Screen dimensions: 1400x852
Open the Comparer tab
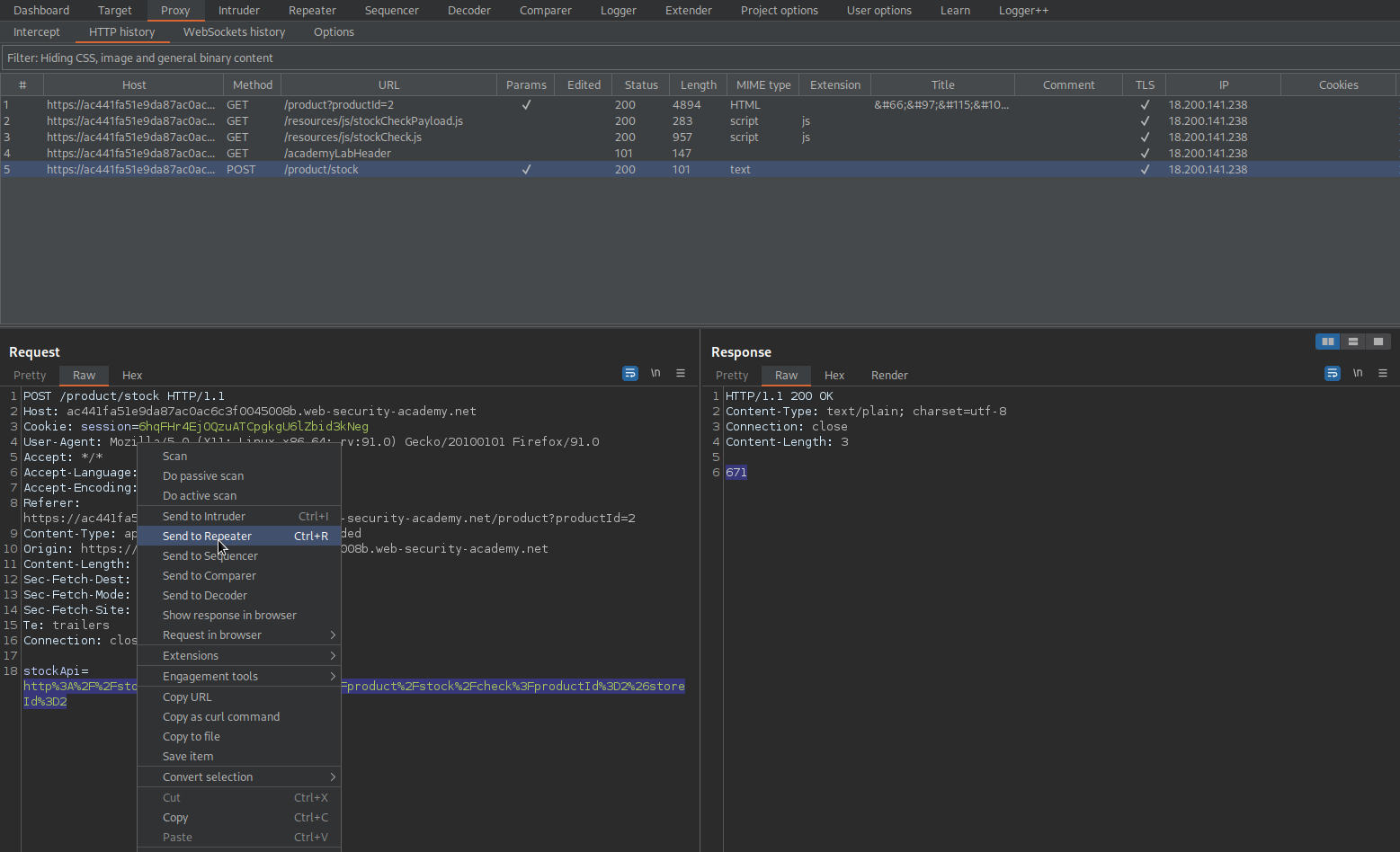tap(545, 10)
